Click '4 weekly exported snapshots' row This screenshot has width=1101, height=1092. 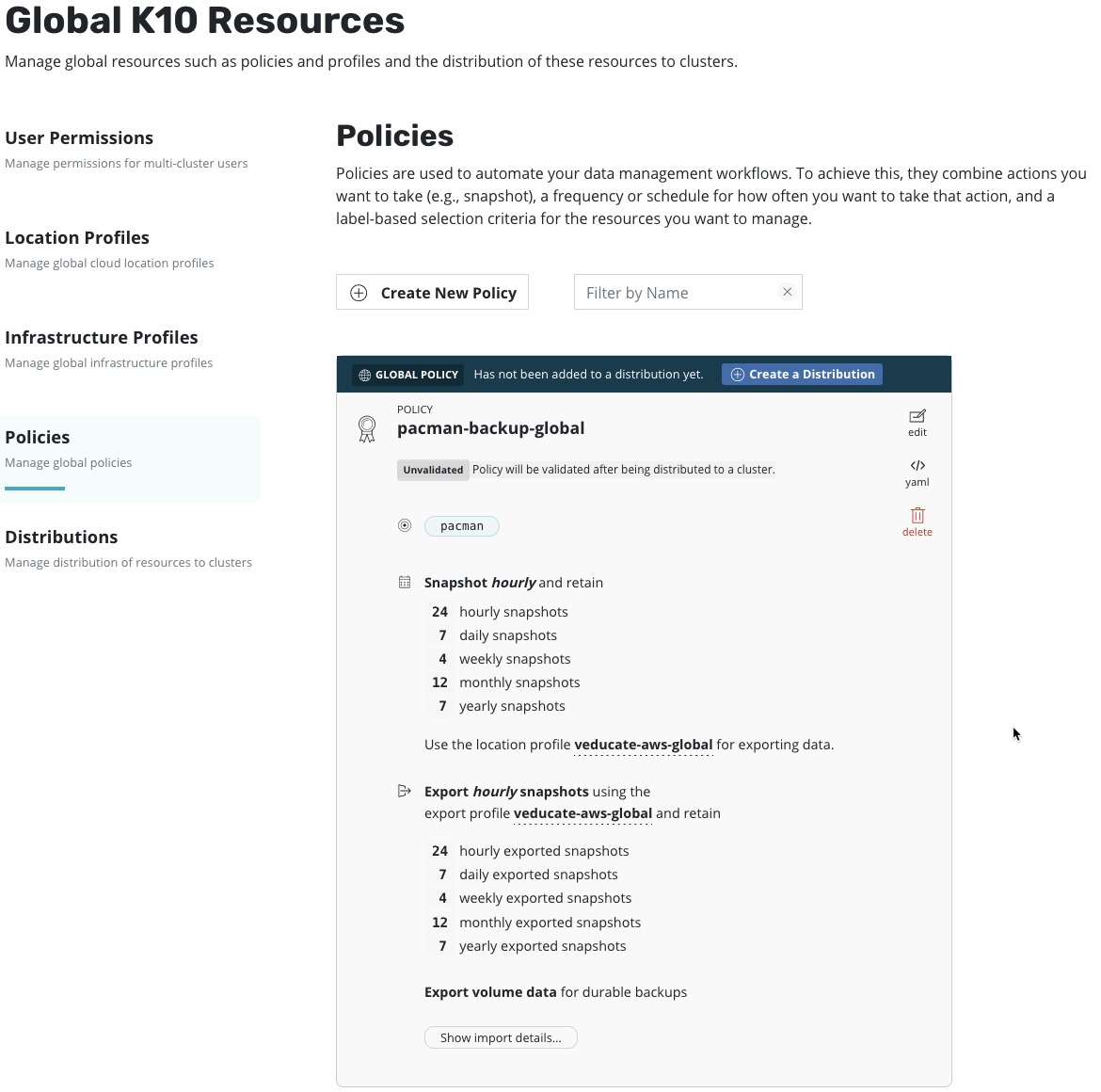pyautogui.click(x=531, y=898)
